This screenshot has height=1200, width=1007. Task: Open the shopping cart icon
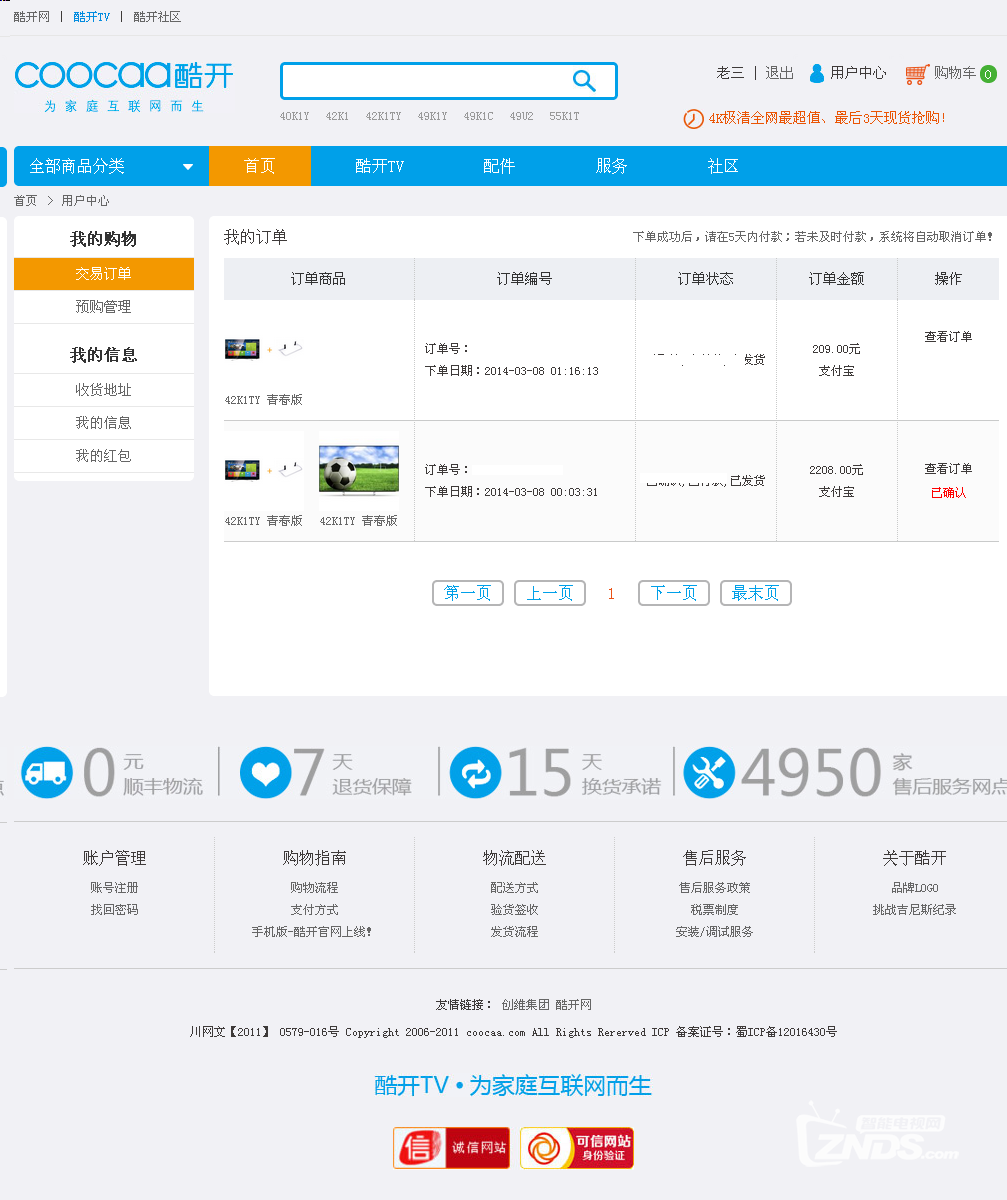click(916, 74)
